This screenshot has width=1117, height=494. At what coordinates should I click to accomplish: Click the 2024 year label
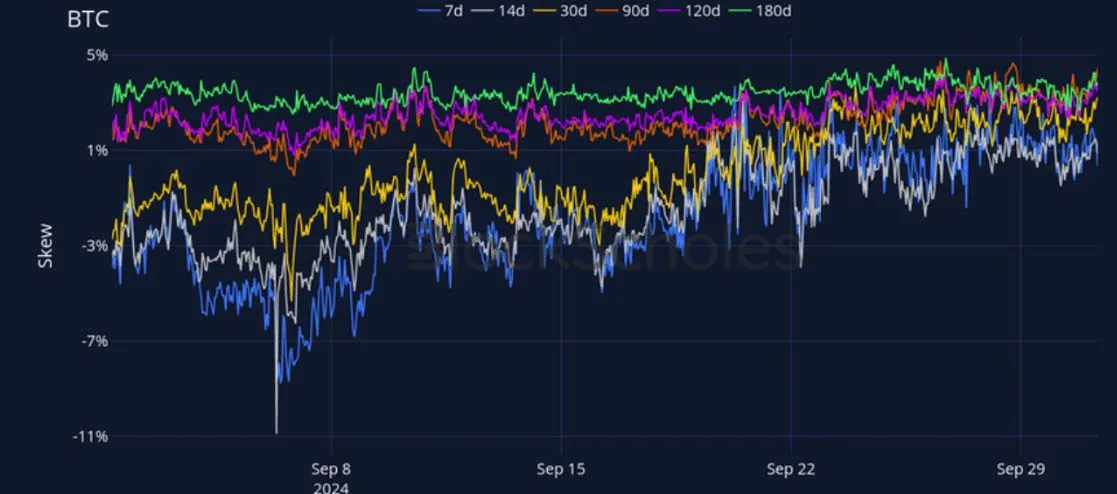point(331,488)
